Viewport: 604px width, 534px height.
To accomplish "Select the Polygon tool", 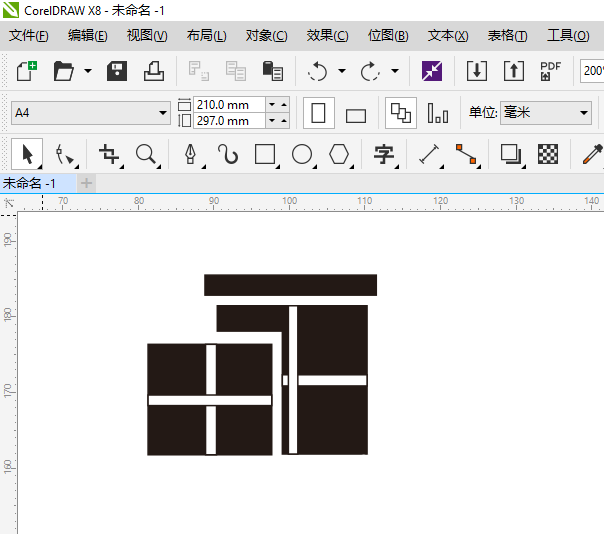I will tap(340, 154).
